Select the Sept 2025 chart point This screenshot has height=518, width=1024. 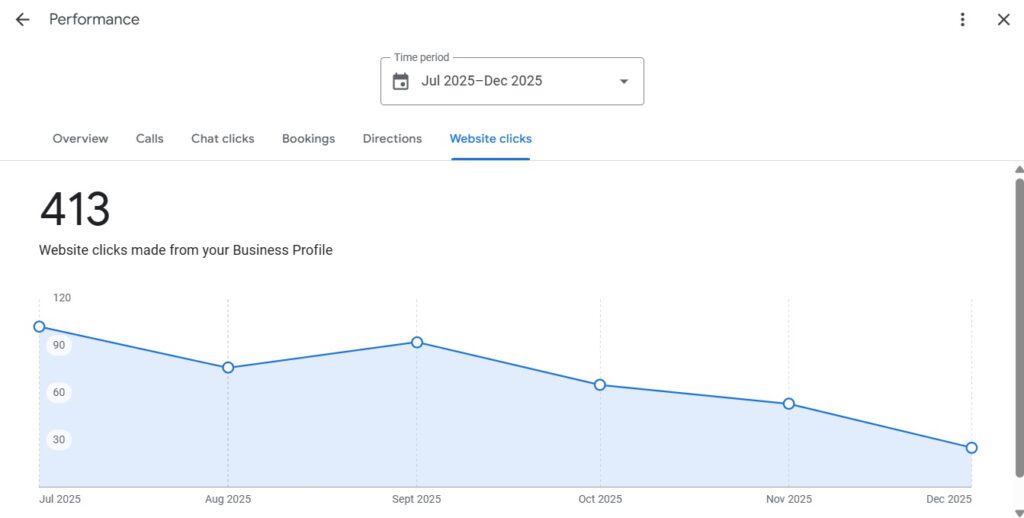coord(417,342)
